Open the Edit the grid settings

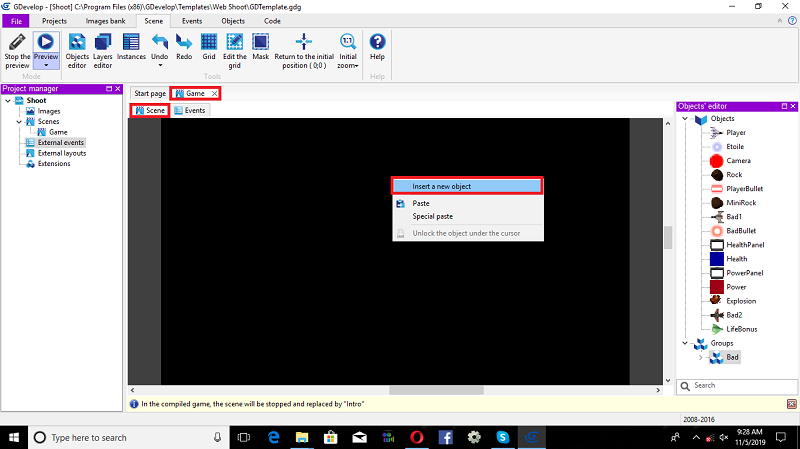pyautogui.click(x=234, y=51)
